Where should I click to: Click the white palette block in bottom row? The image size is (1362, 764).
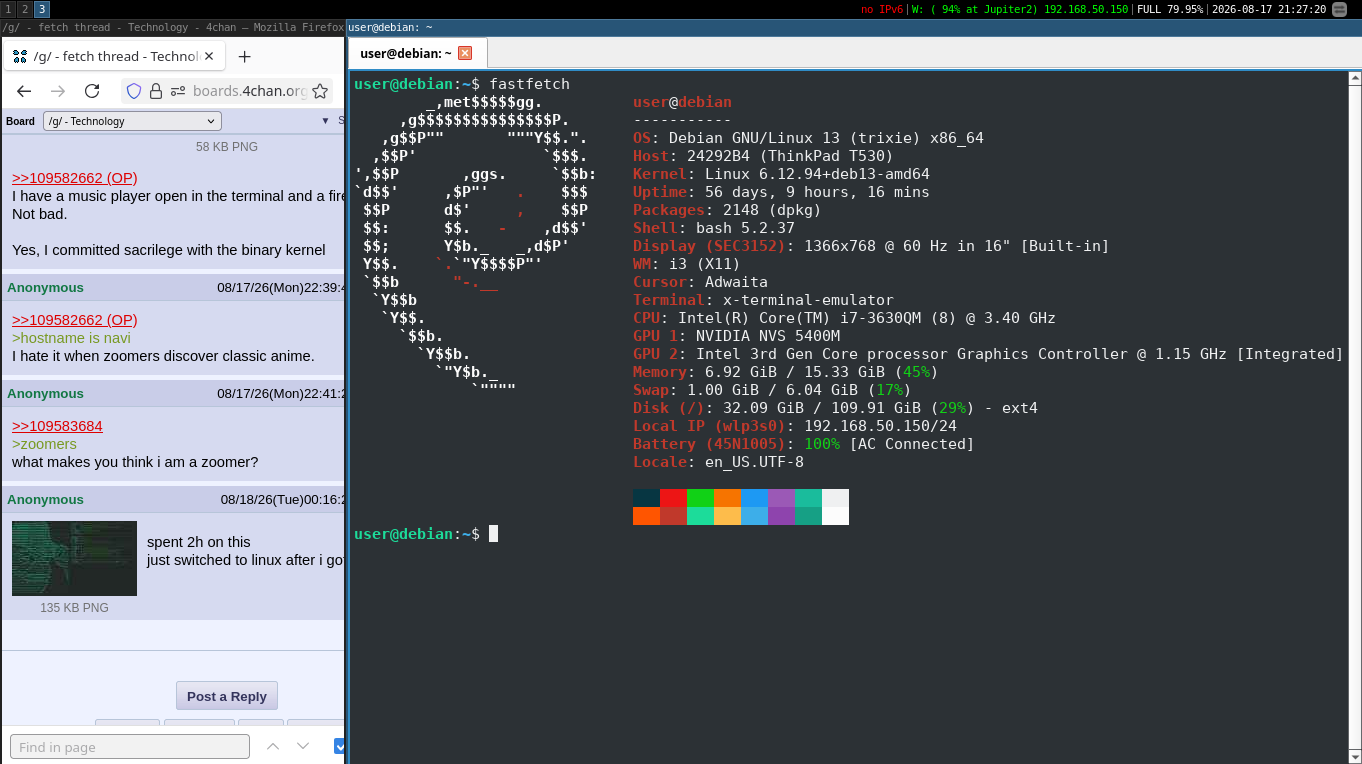(835, 516)
